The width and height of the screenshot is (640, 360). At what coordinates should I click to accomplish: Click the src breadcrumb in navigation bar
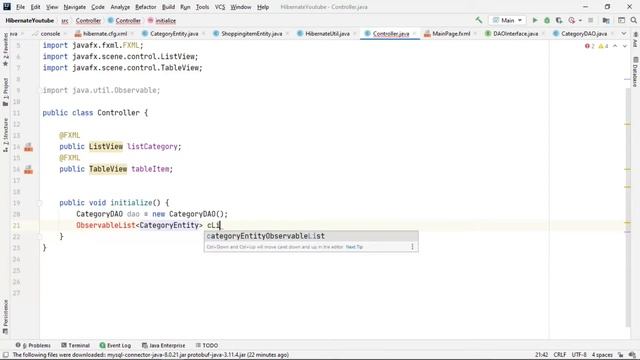click(x=65, y=20)
